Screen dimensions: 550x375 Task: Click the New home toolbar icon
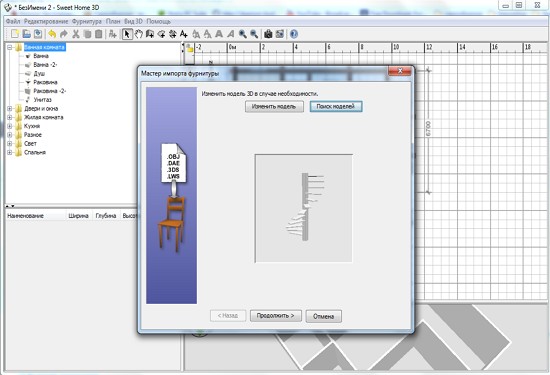pyautogui.click(x=15, y=34)
